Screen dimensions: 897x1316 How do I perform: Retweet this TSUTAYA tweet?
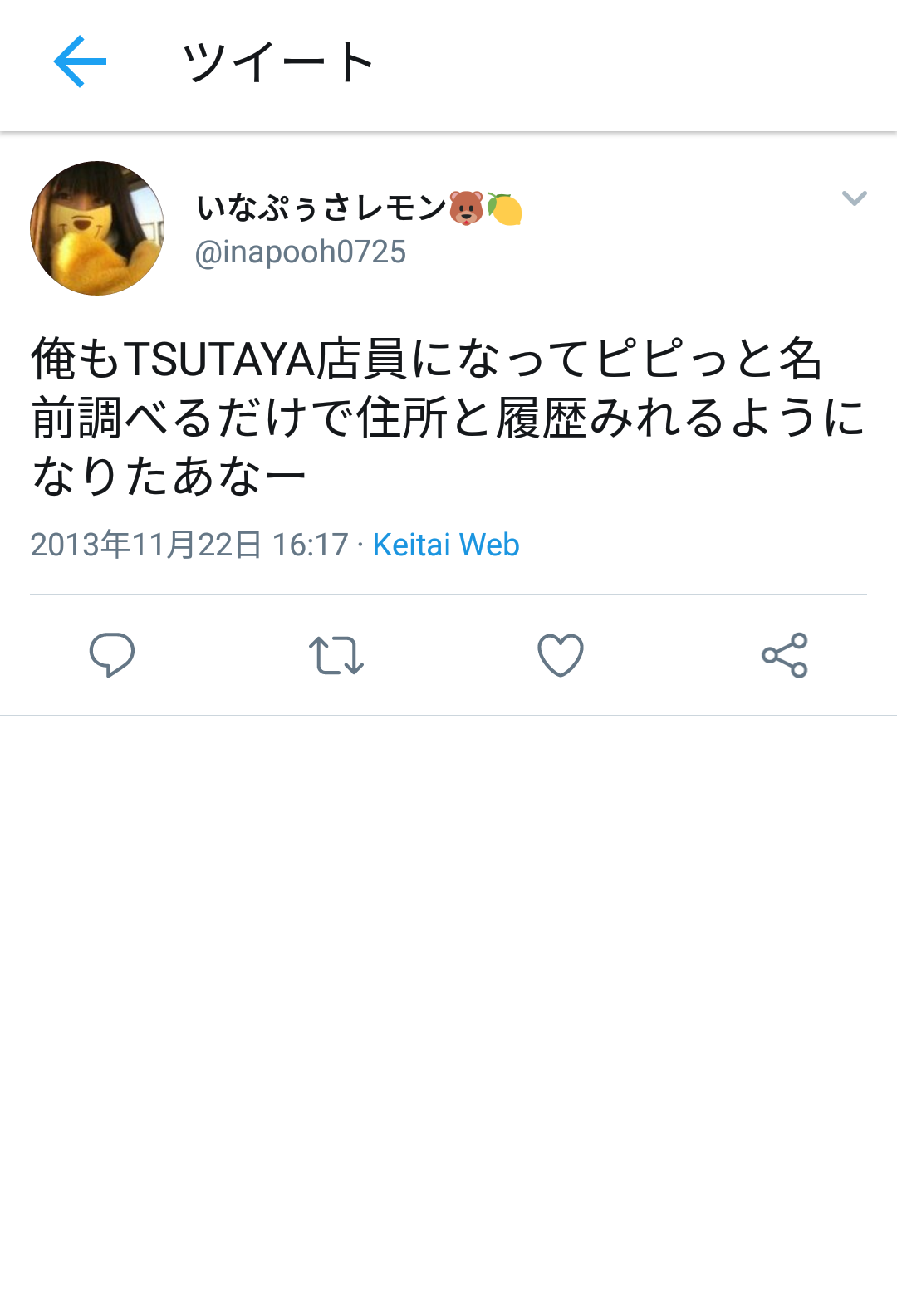pos(336,655)
